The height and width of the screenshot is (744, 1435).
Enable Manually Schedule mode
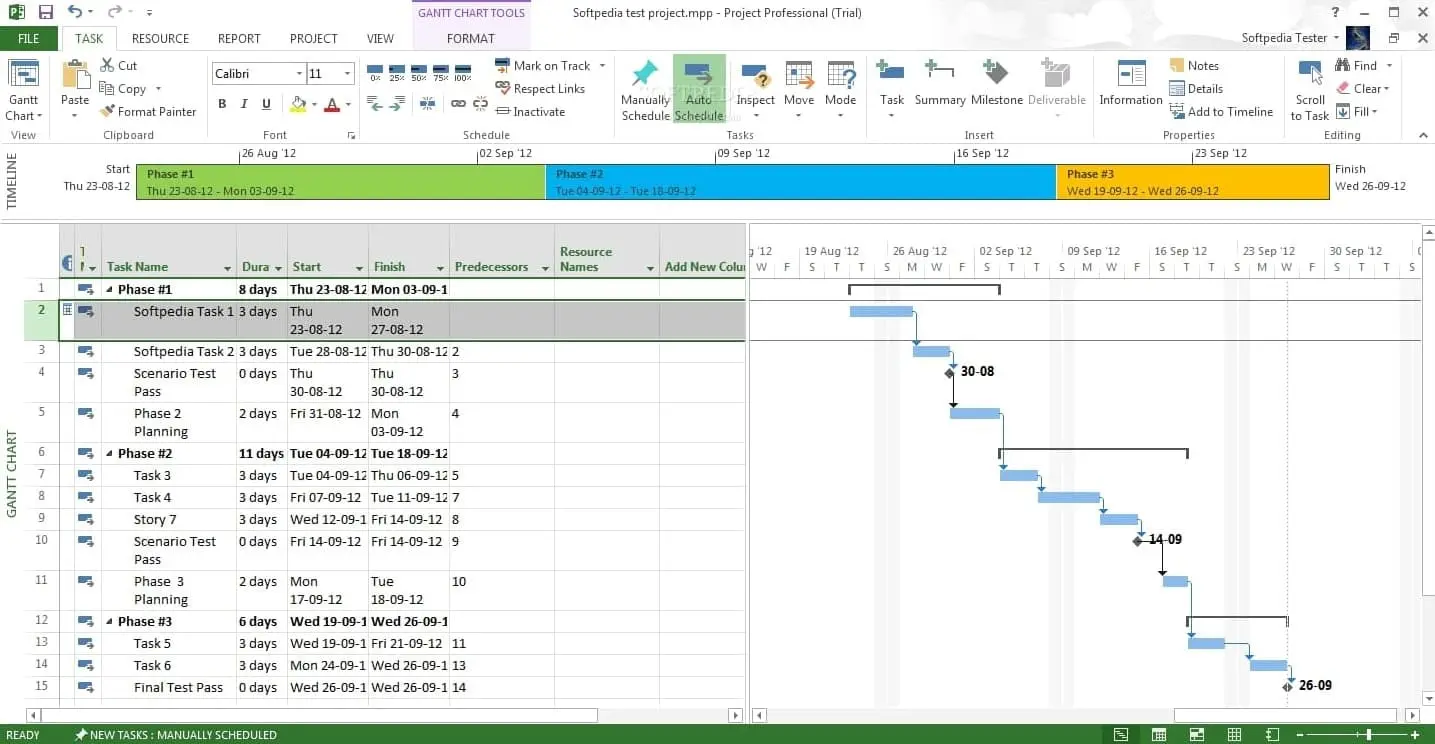(645, 90)
